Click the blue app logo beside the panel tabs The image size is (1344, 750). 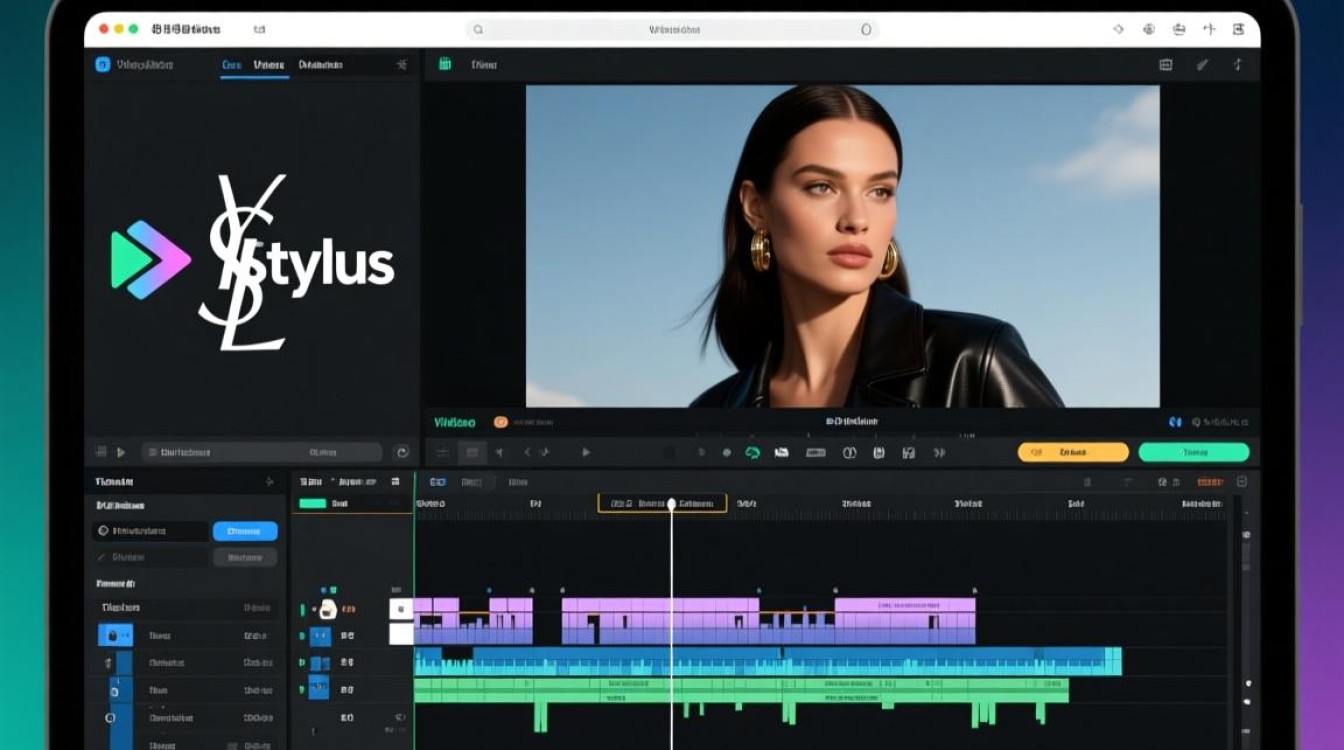pyautogui.click(x=102, y=65)
